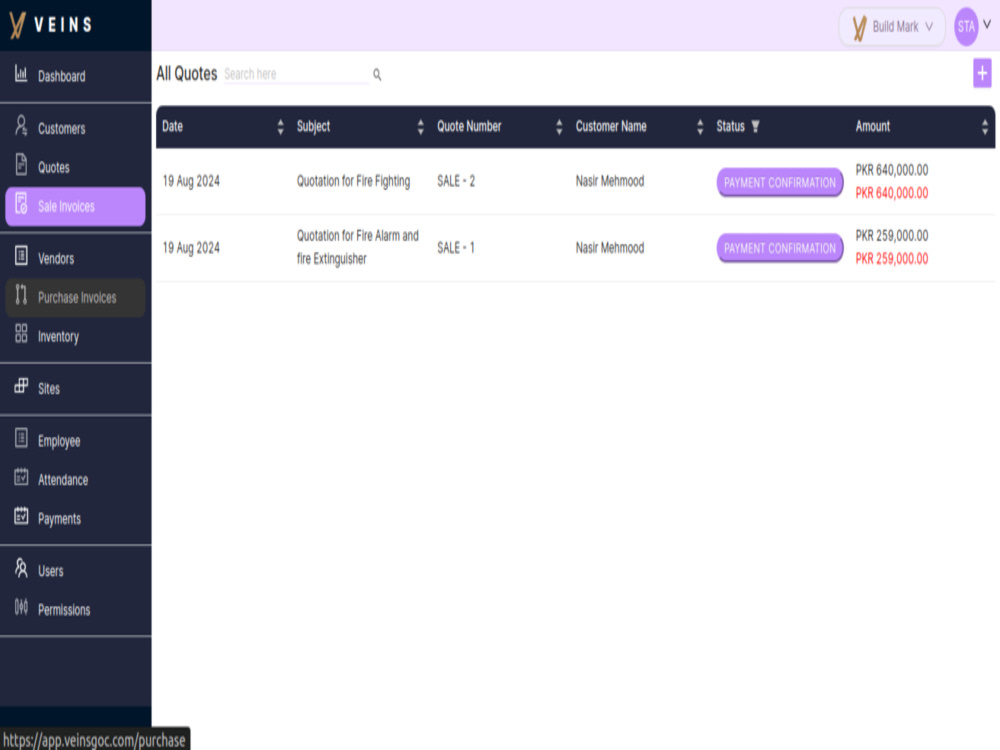The height and width of the screenshot is (750, 1000).
Task: Click red amount PKR 259,000.00
Action: click(x=892, y=259)
